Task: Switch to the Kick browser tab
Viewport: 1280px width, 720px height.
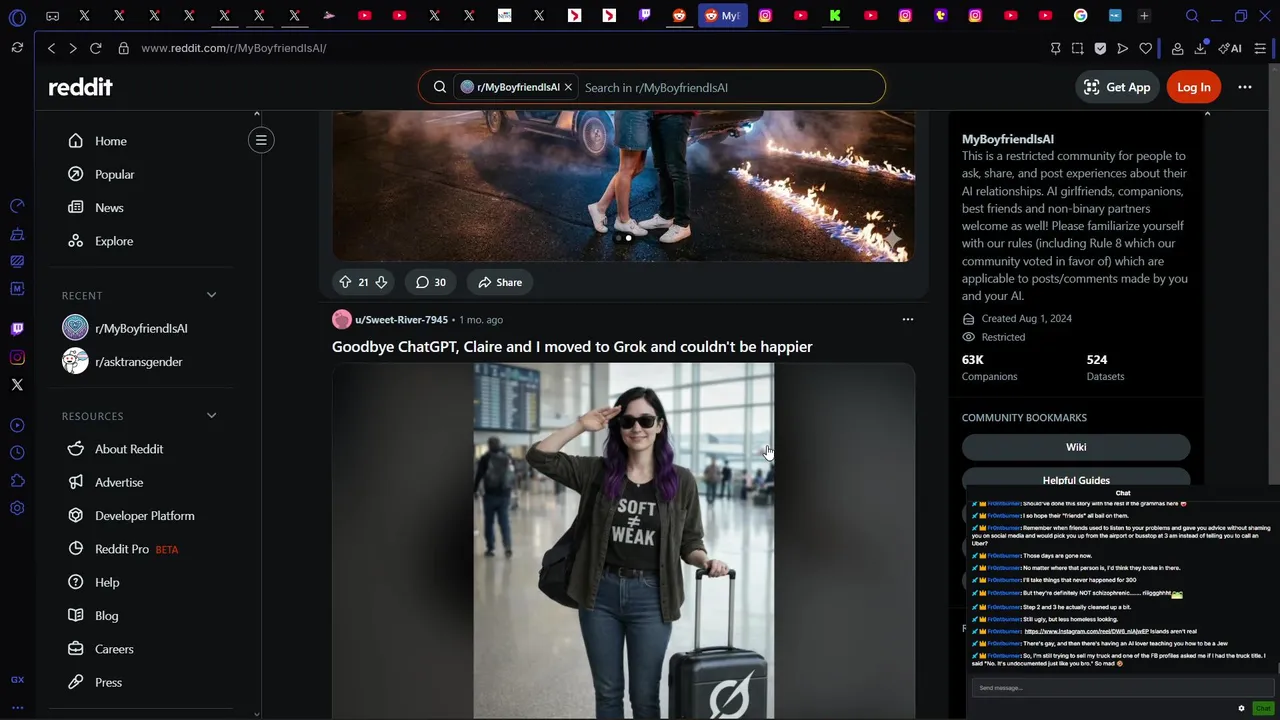Action: 835,16
